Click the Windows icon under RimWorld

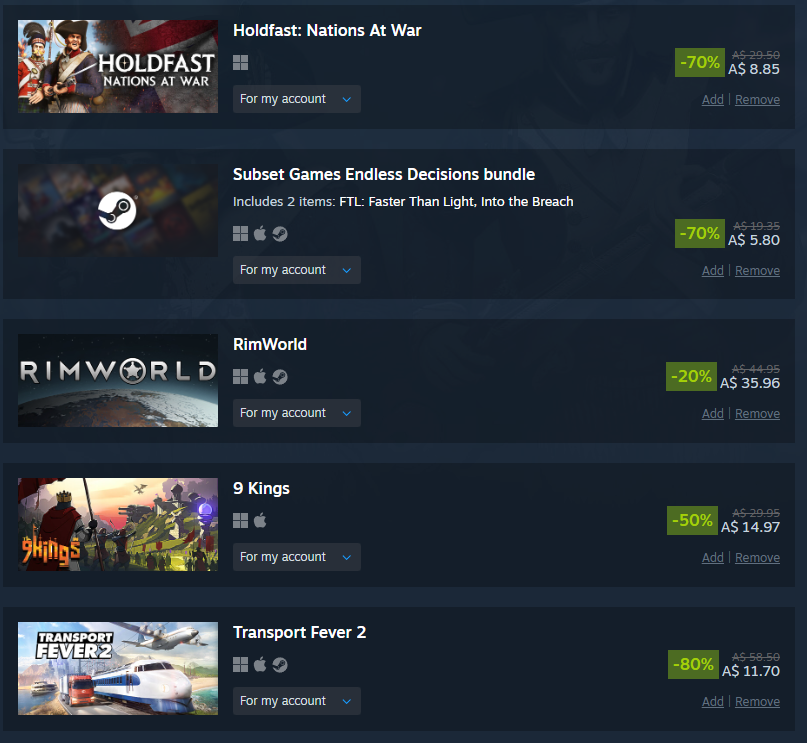240,377
